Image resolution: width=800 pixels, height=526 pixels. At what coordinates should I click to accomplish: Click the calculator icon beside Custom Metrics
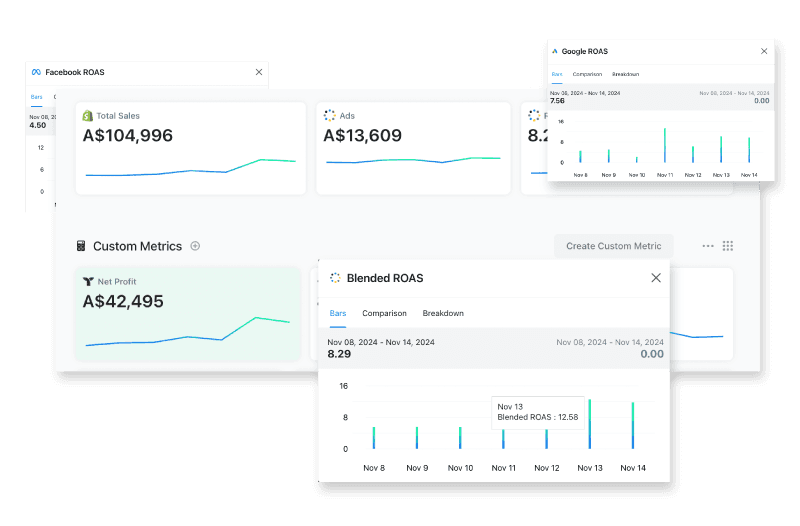81,246
